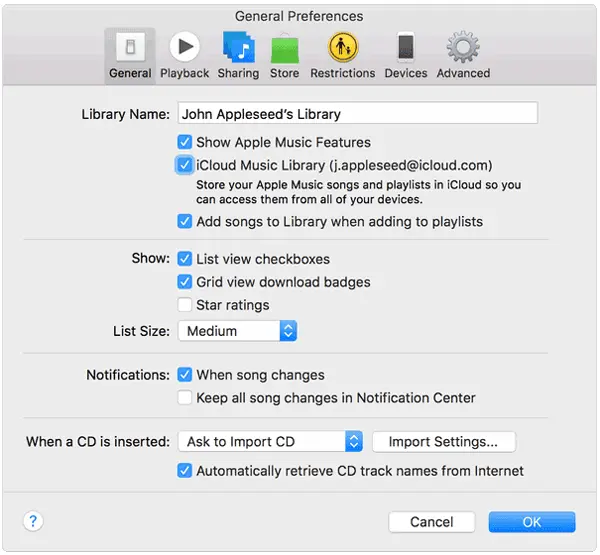Toggle Grid view download badges checkbox
Screen dimensions: 600x555
click(x=184, y=282)
